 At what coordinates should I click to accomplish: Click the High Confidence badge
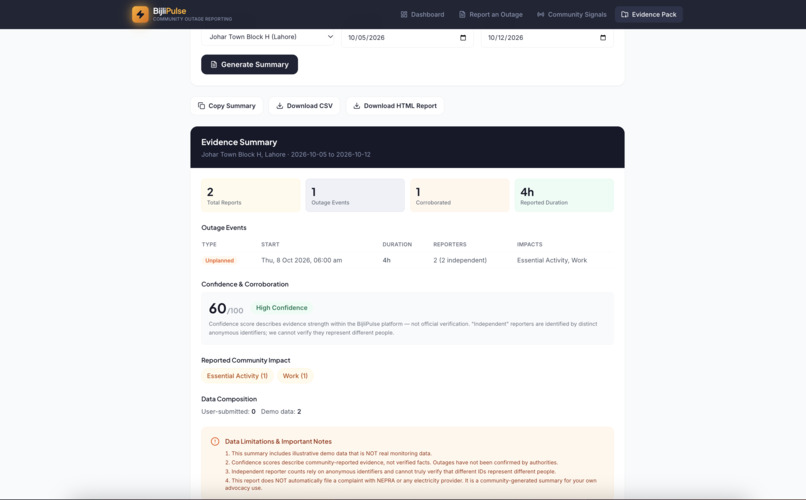click(x=282, y=308)
